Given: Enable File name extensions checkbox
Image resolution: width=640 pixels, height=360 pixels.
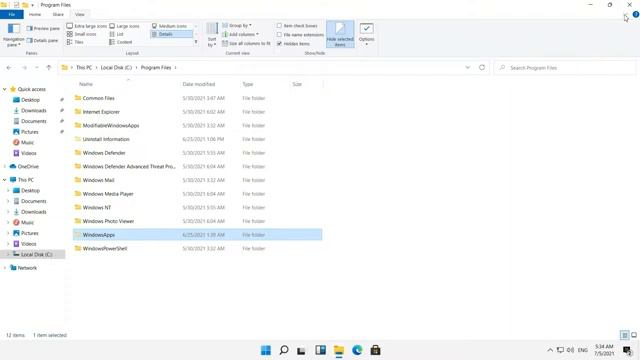Looking at the screenshot, I should click(279, 35).
